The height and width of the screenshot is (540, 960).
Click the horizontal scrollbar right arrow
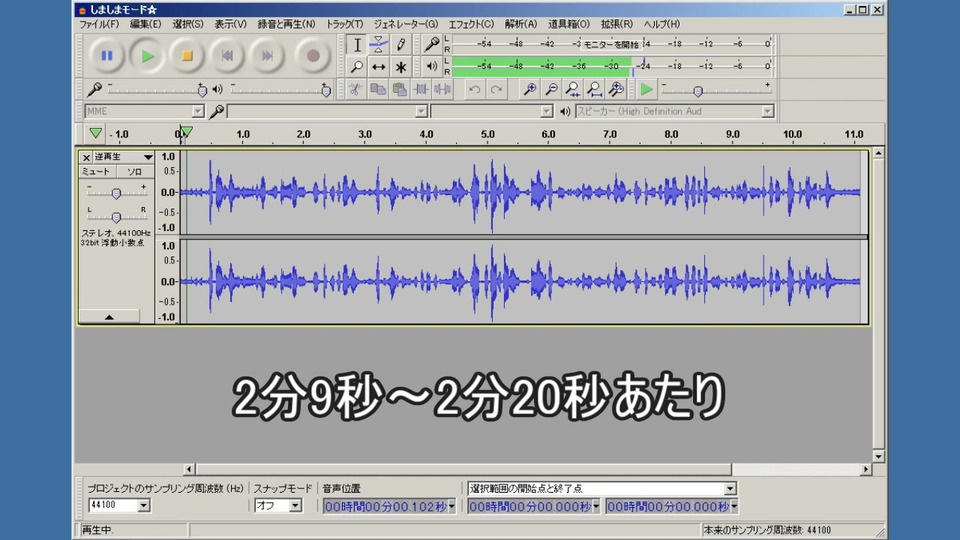point(866,470)
